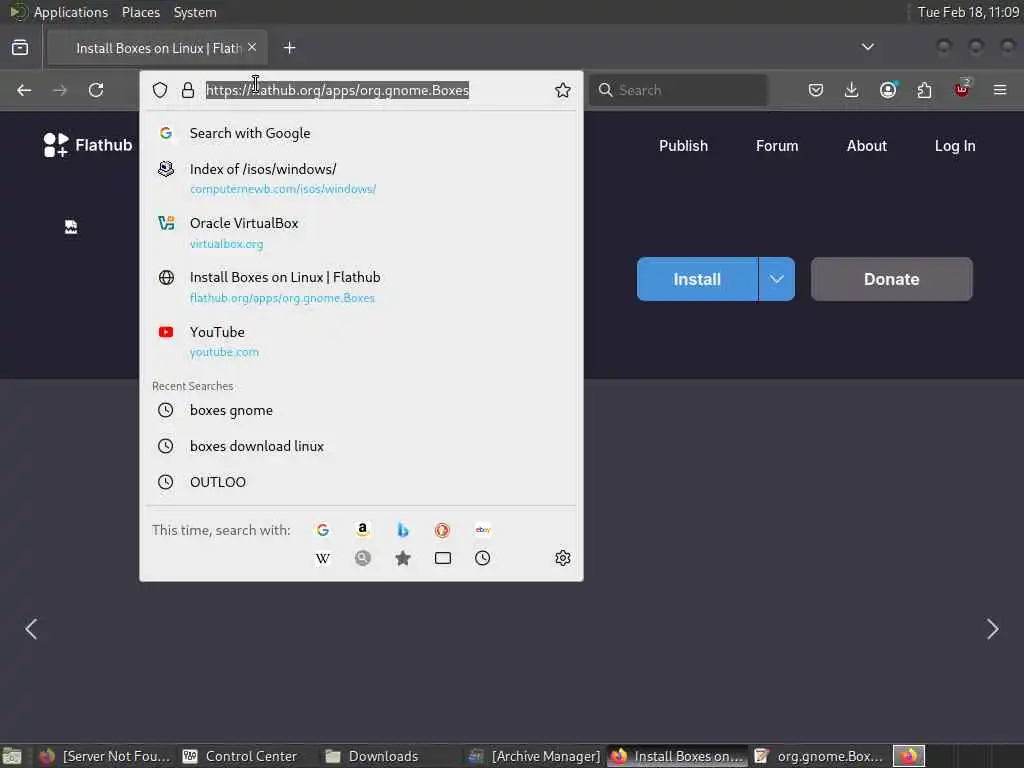Choose Search with Google suggestion
Image resolution: width=1024 pixels, height=768 pixels.
(361, 133)
